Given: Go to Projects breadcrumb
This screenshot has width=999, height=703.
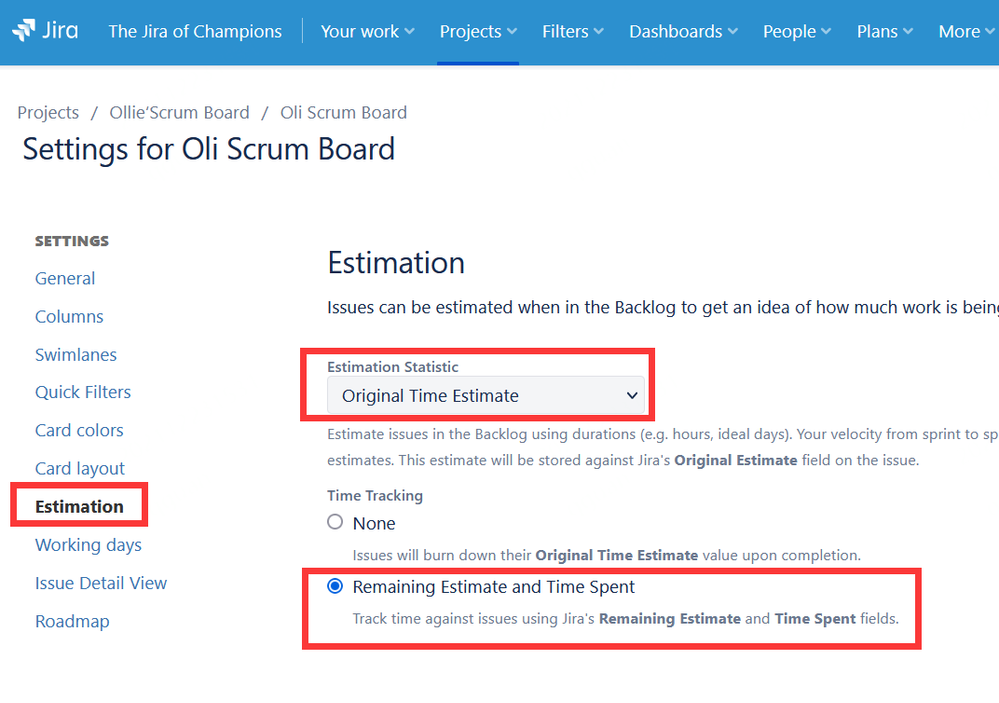Looking at the screenshot, I should 48,112.
